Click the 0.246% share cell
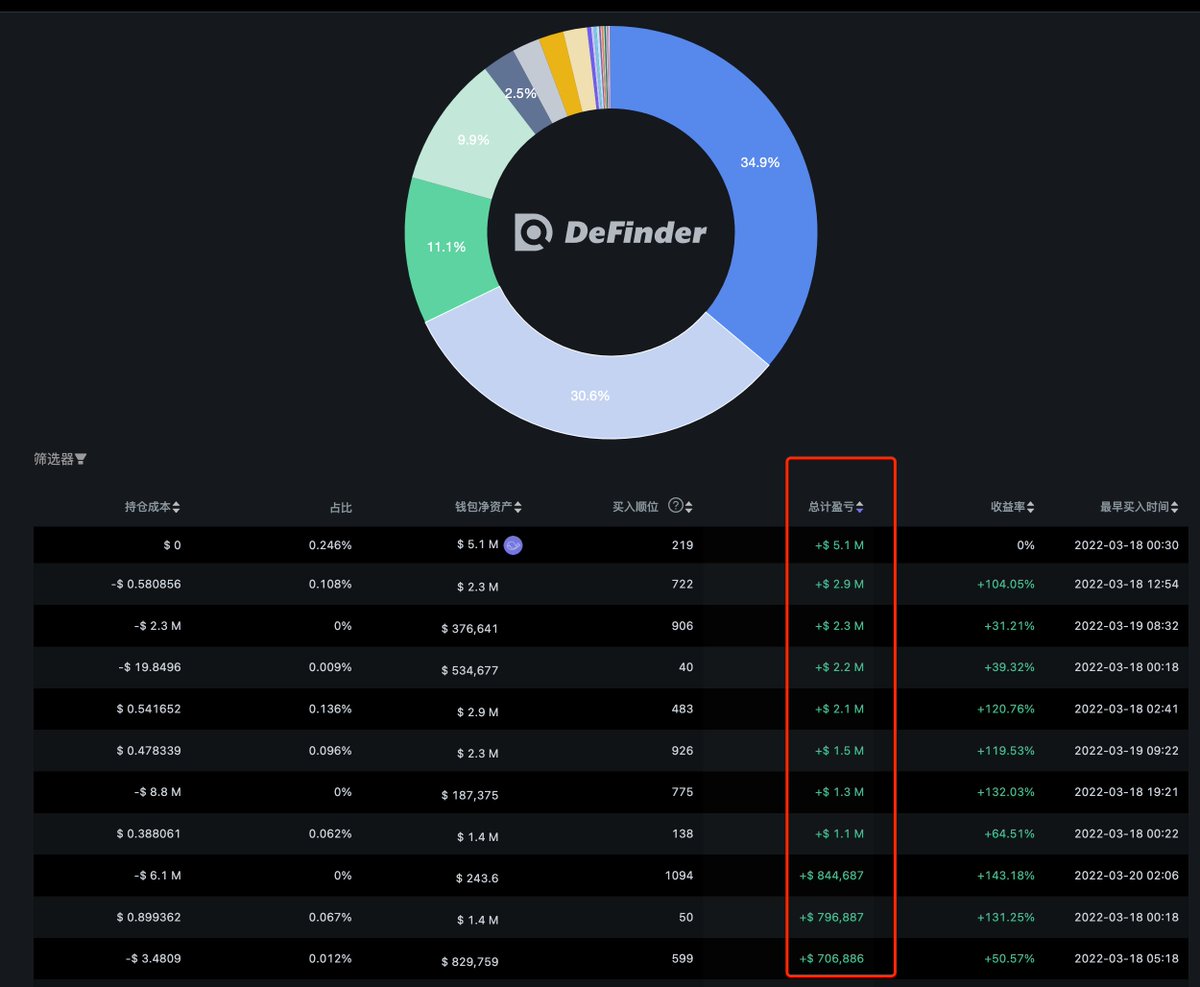This screenshot has height=987, width=1200. click(330, 545)
